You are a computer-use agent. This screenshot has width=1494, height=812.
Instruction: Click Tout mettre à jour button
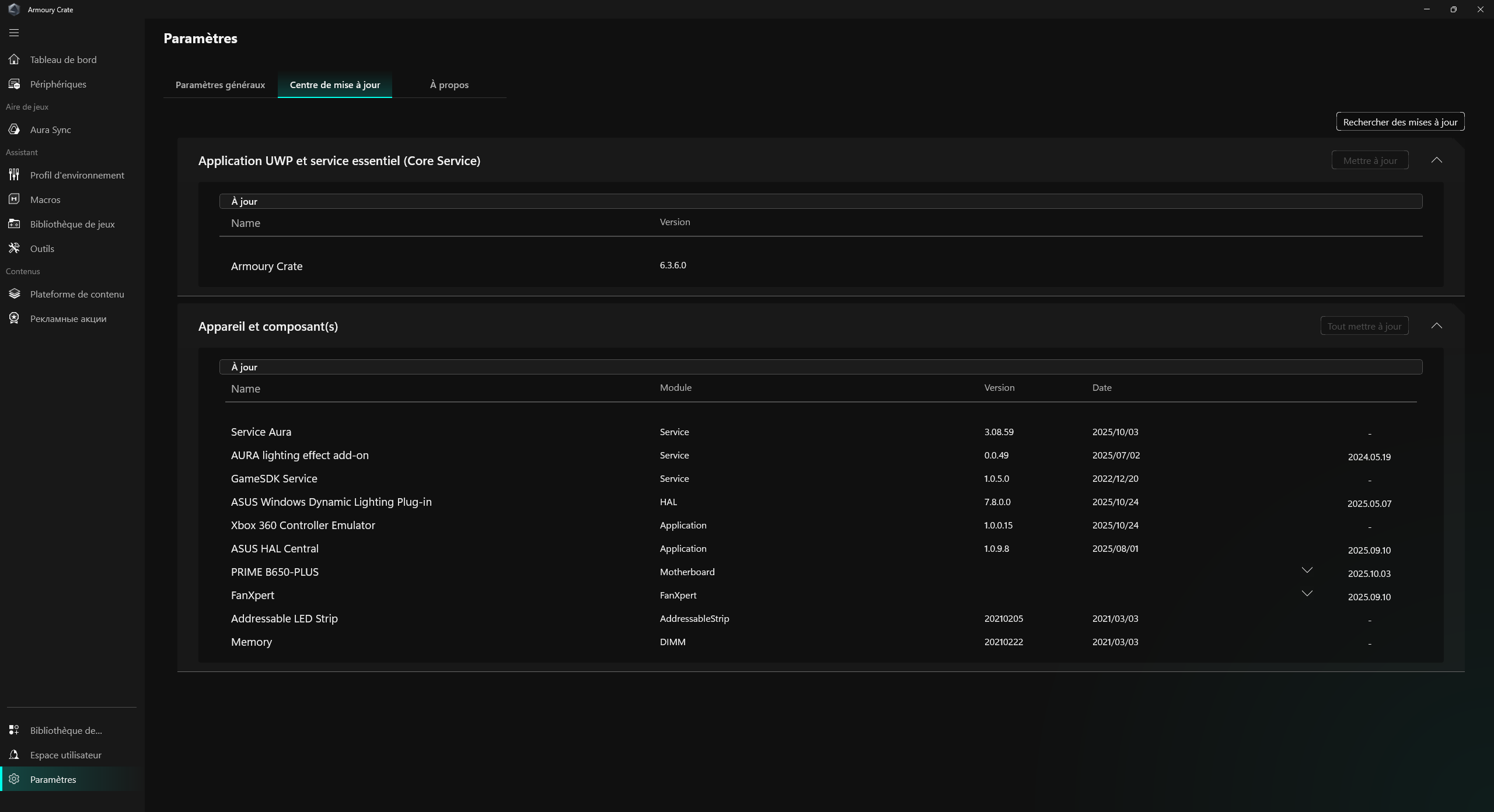(x=1364, y=326)
